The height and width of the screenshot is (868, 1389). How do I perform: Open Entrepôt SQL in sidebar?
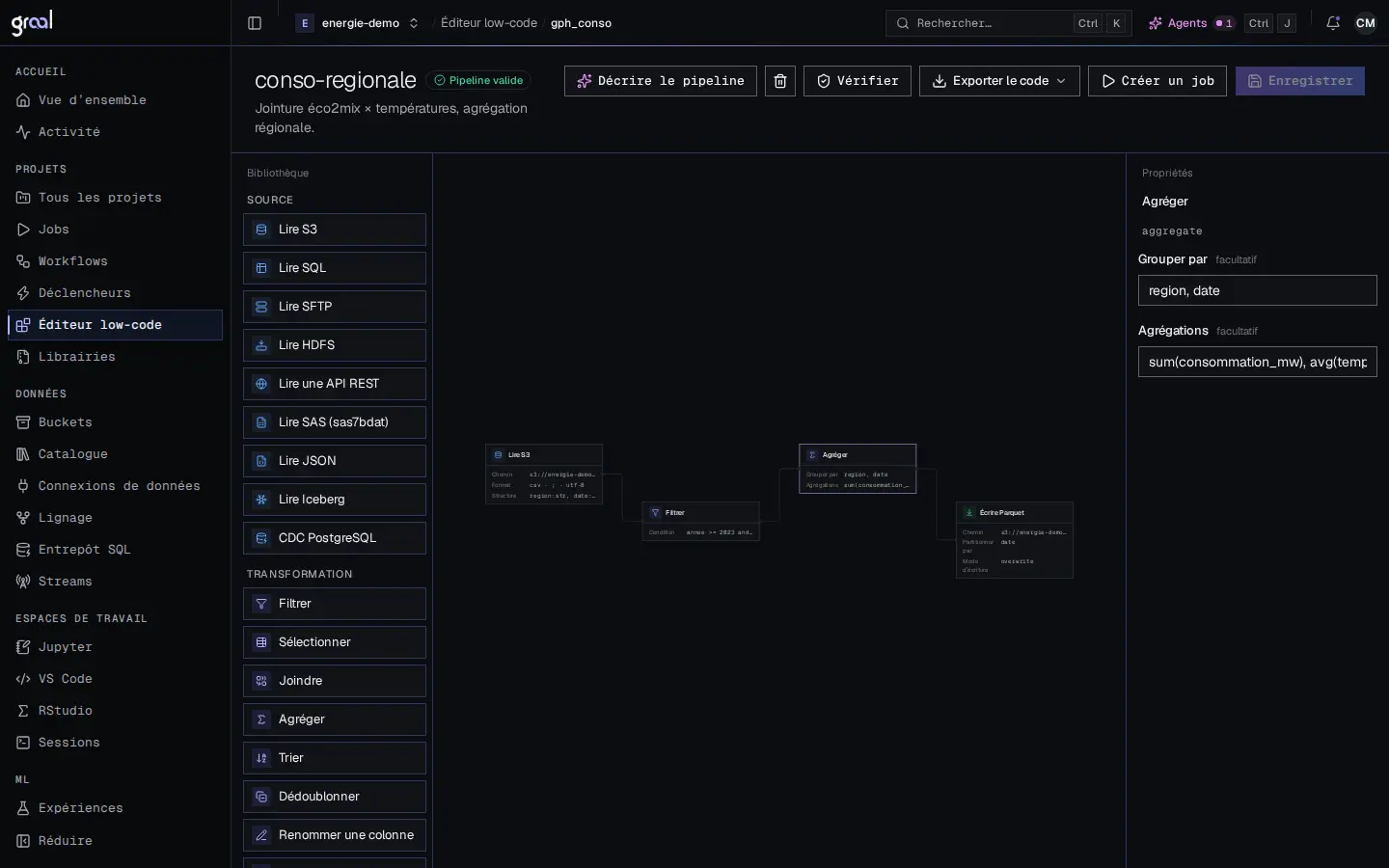pos(115,550)
